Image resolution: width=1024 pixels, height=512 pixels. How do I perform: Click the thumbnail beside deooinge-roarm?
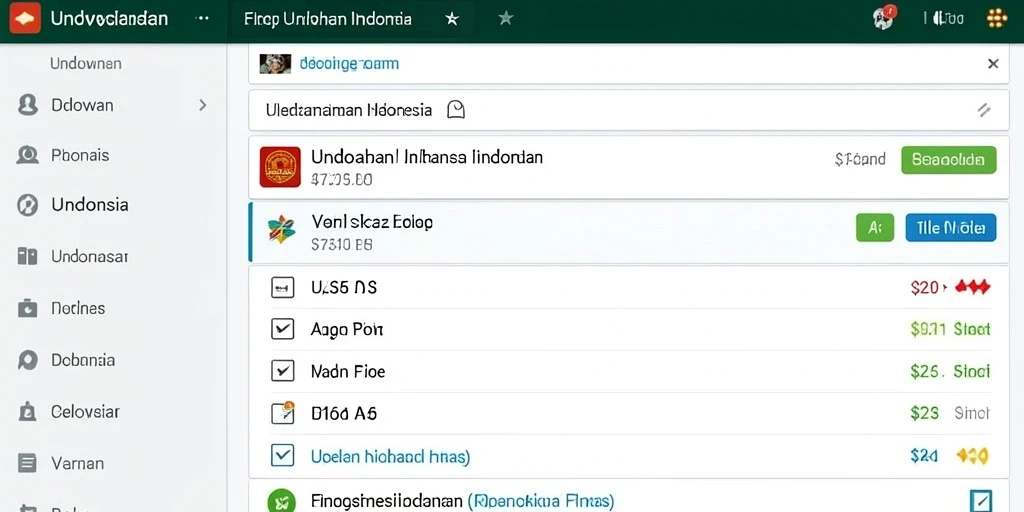(x=275, y=63)
